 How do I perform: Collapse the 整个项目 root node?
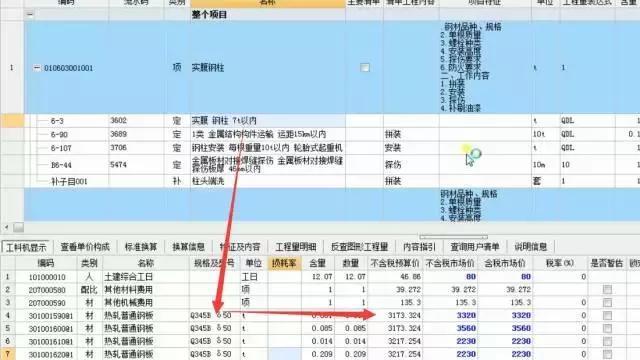point(30,14)
